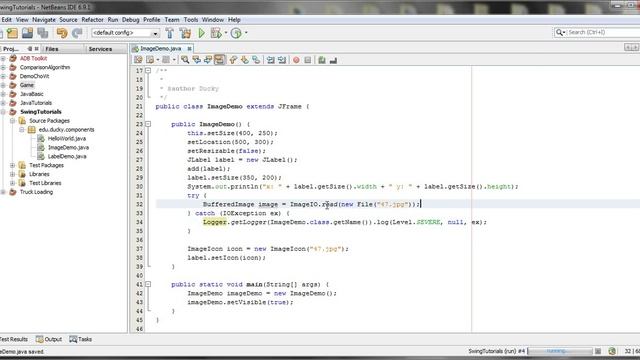Click the New Project icon in toolbar
Viewport: 640px width, 360px height.
(12, 33)
